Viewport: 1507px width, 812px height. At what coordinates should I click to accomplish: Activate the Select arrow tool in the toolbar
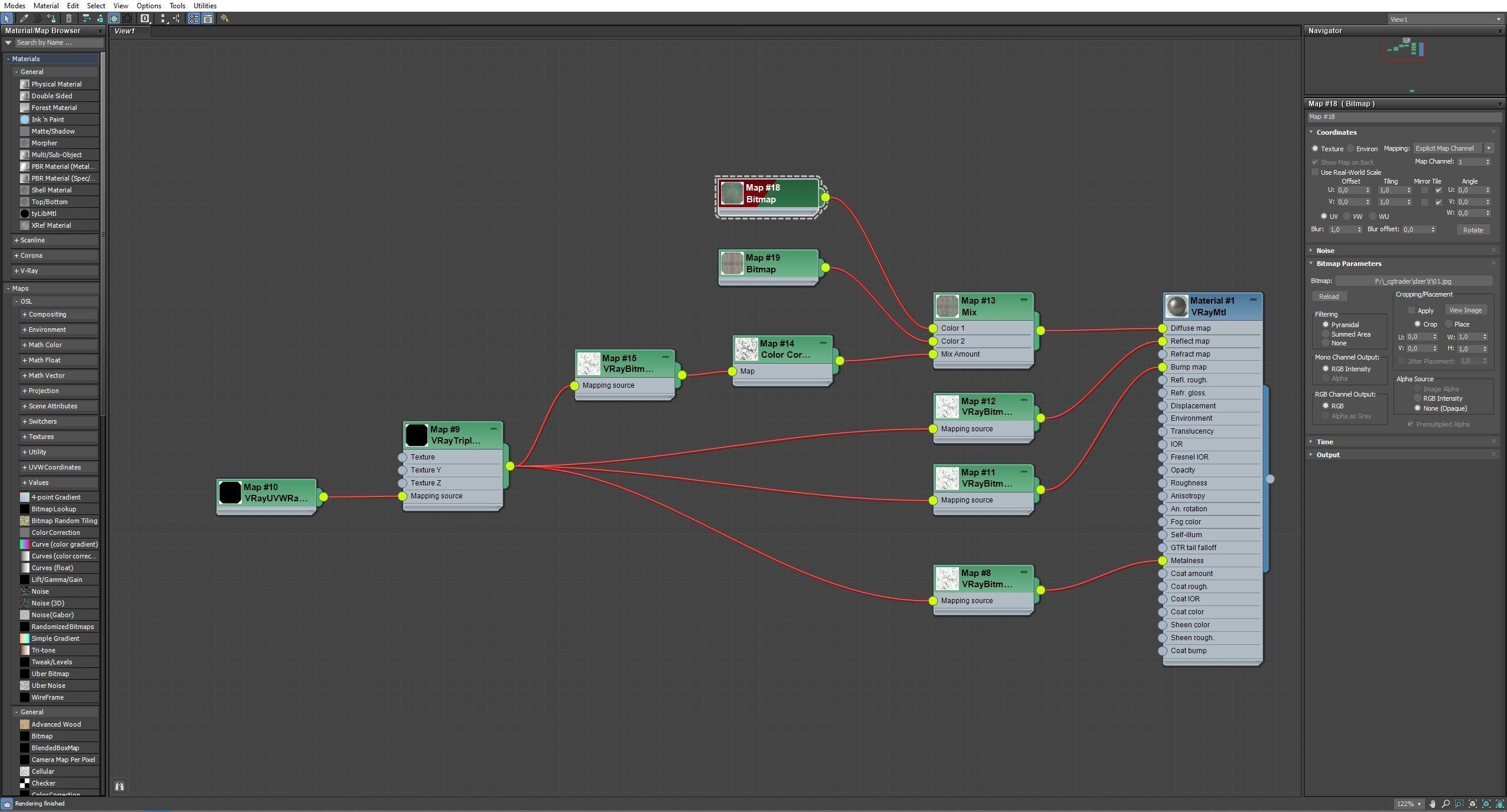tap(7, 19)
